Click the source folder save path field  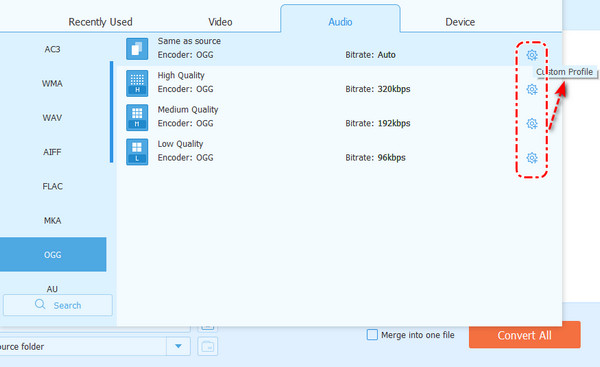pos(83,346)
